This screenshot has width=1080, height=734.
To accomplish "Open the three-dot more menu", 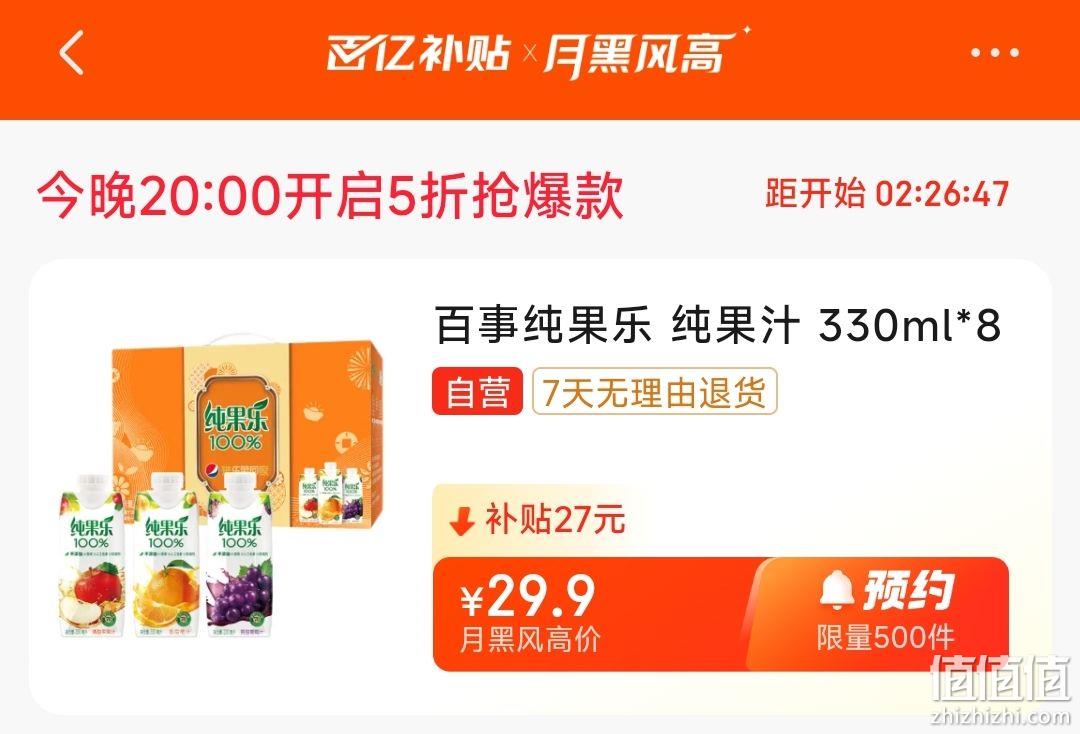I will pyautogui.click(x=995, y=52).
